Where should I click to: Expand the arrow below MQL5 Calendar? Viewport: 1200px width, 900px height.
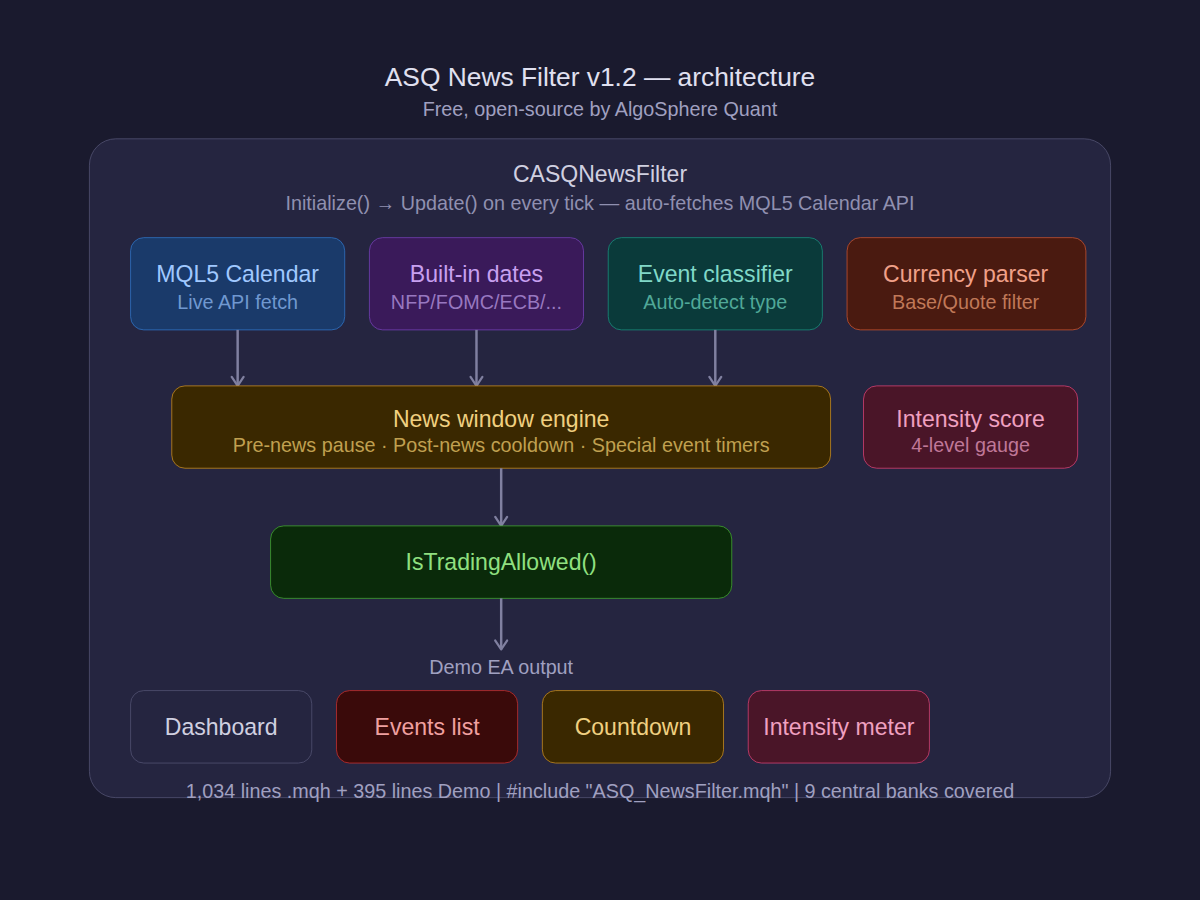237,356
